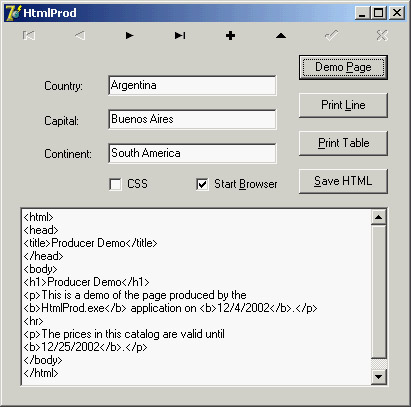Click the Print Line button
The width and height of the screenshot is (411, 407).
pyautogui.click(x=343, y=105)
